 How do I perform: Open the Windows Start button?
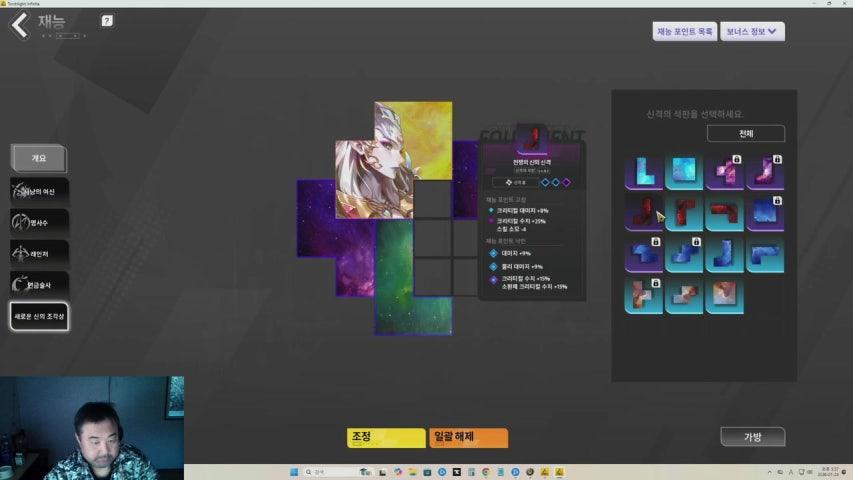294,472
